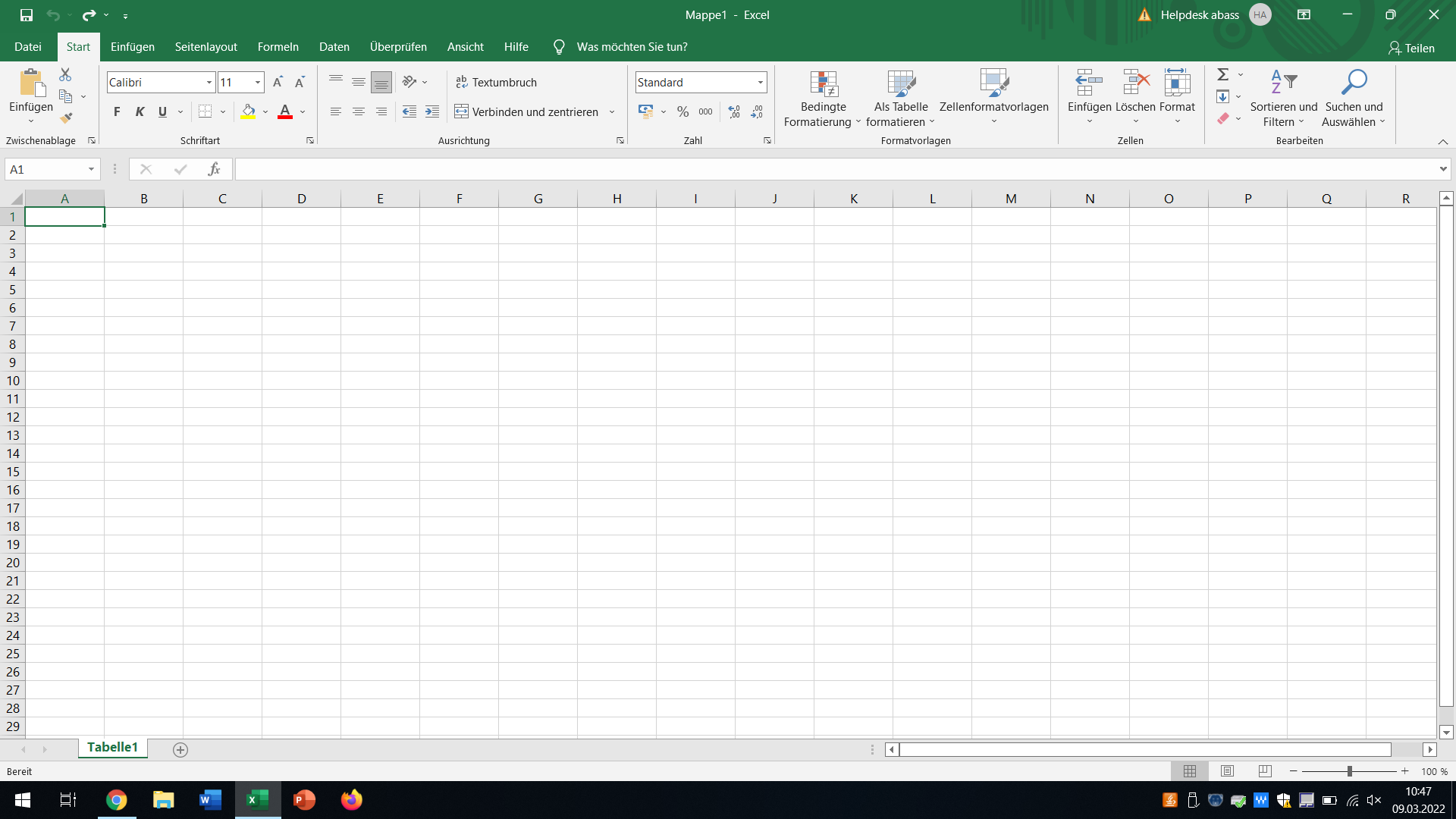
Task: Click the AutoSum sigma icon
Action: [1222, 74]
